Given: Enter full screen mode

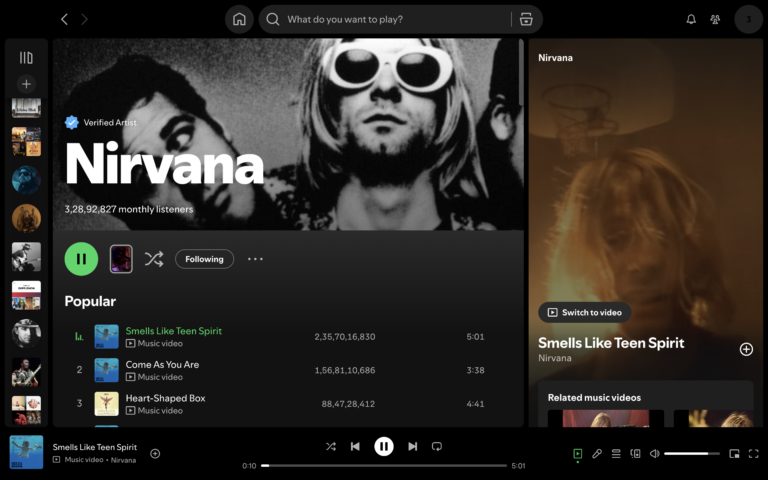Looking at the screenshot, I should click(x=753, y=453).
